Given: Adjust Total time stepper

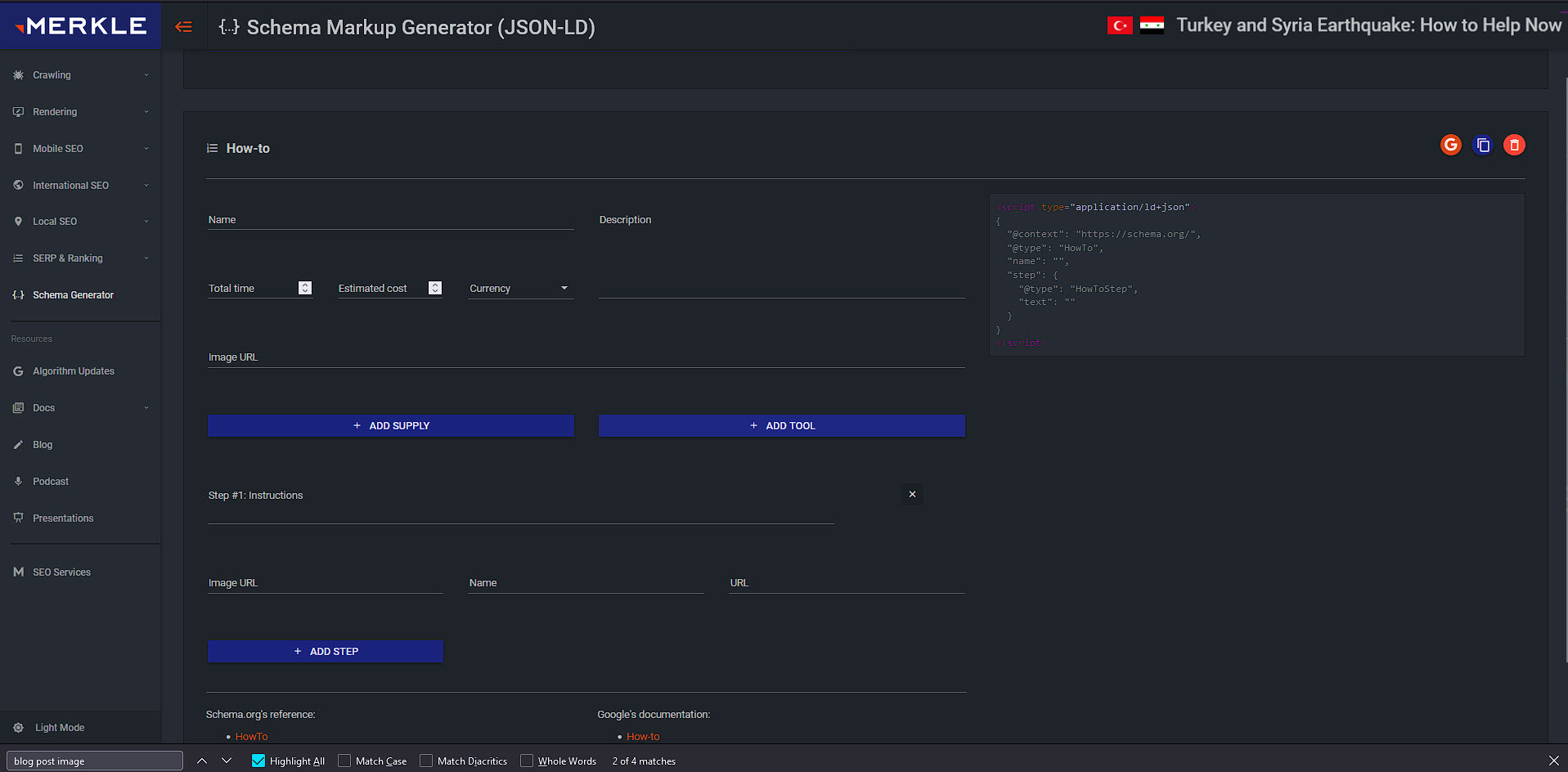Looking at the screenshot, I should pyautogui.click(x=305, y=288).
